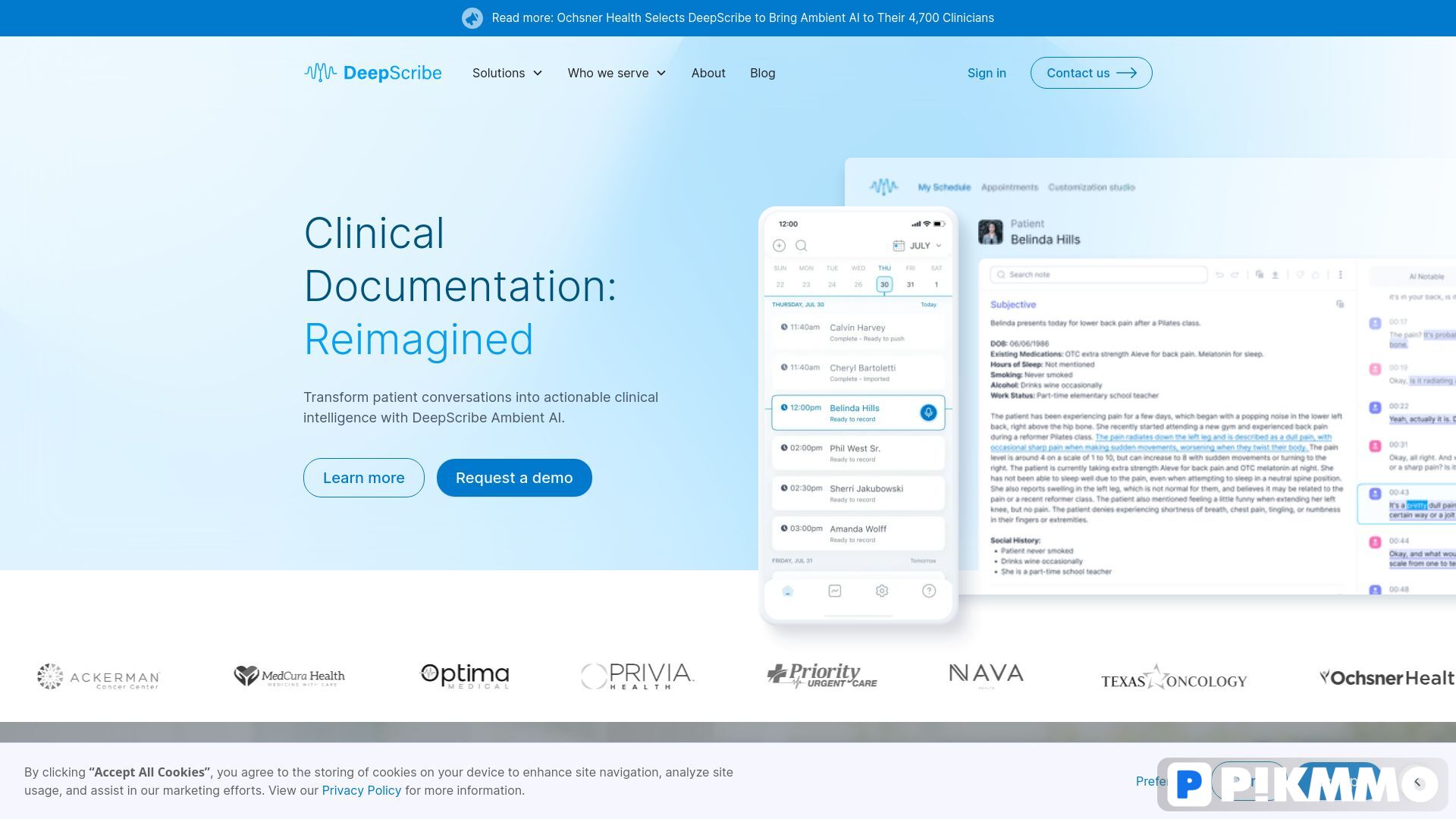Click the Search note field
1456x819 pixels.
coord(1099,275)
